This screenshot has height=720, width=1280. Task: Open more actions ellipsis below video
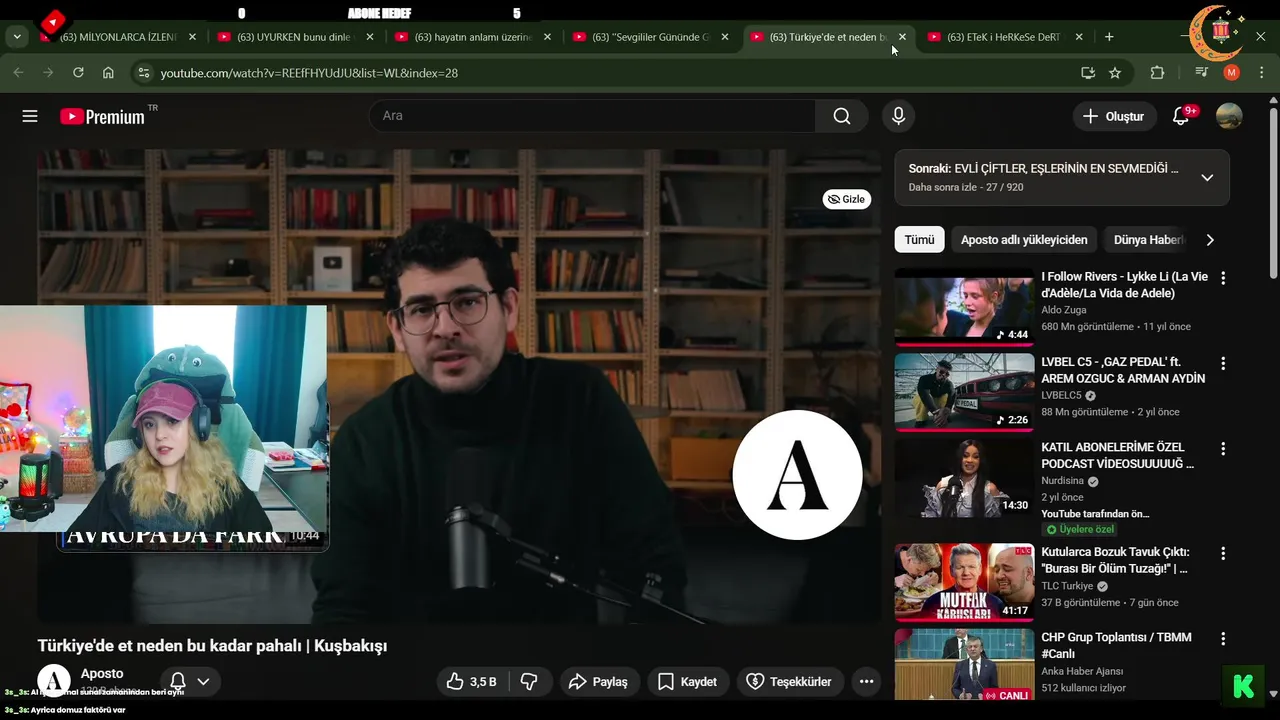tap(867, 681)
